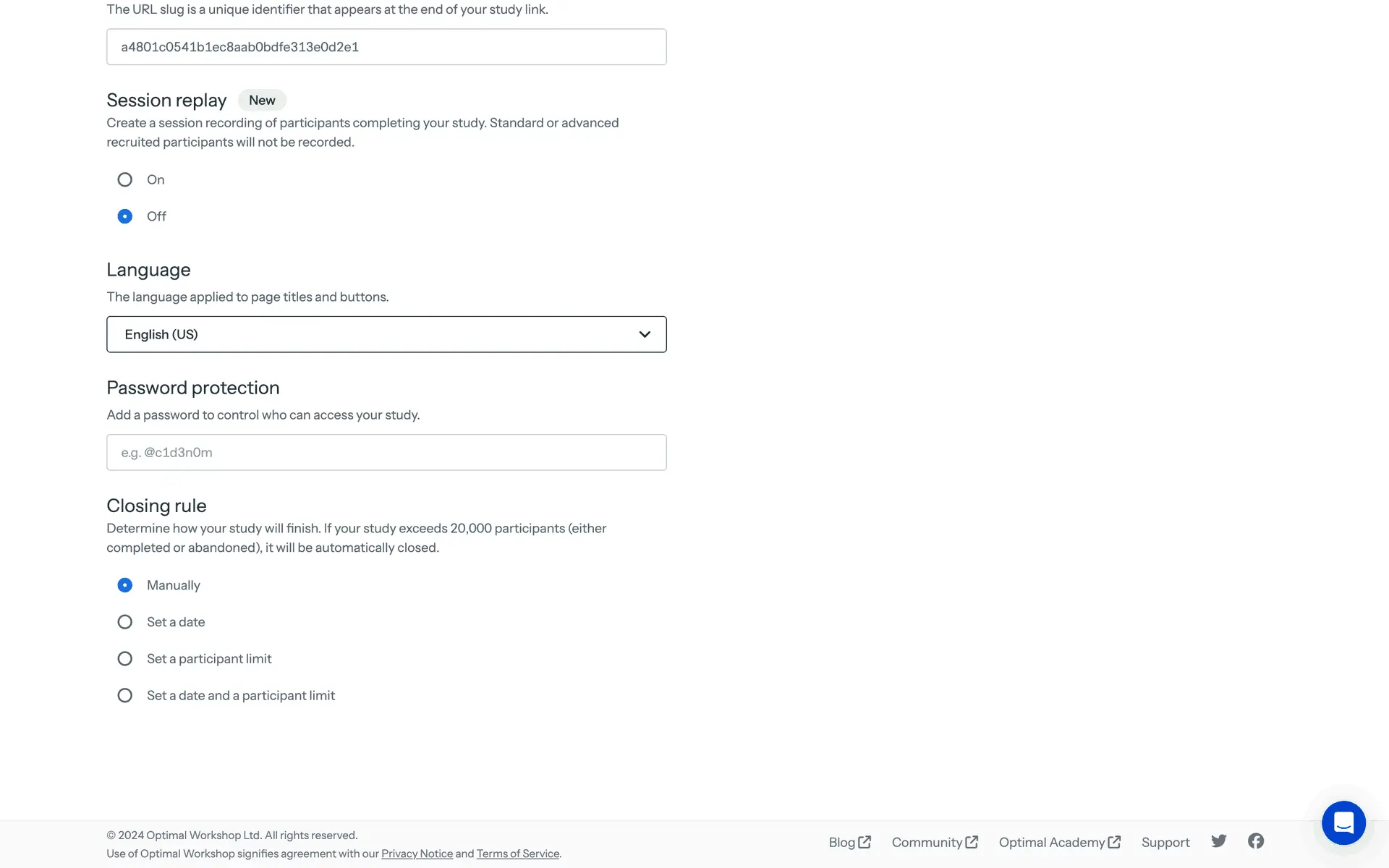Open the Twitter page icon
1389x868 pixels.
pyautogui.click(x=1219, y=841)
